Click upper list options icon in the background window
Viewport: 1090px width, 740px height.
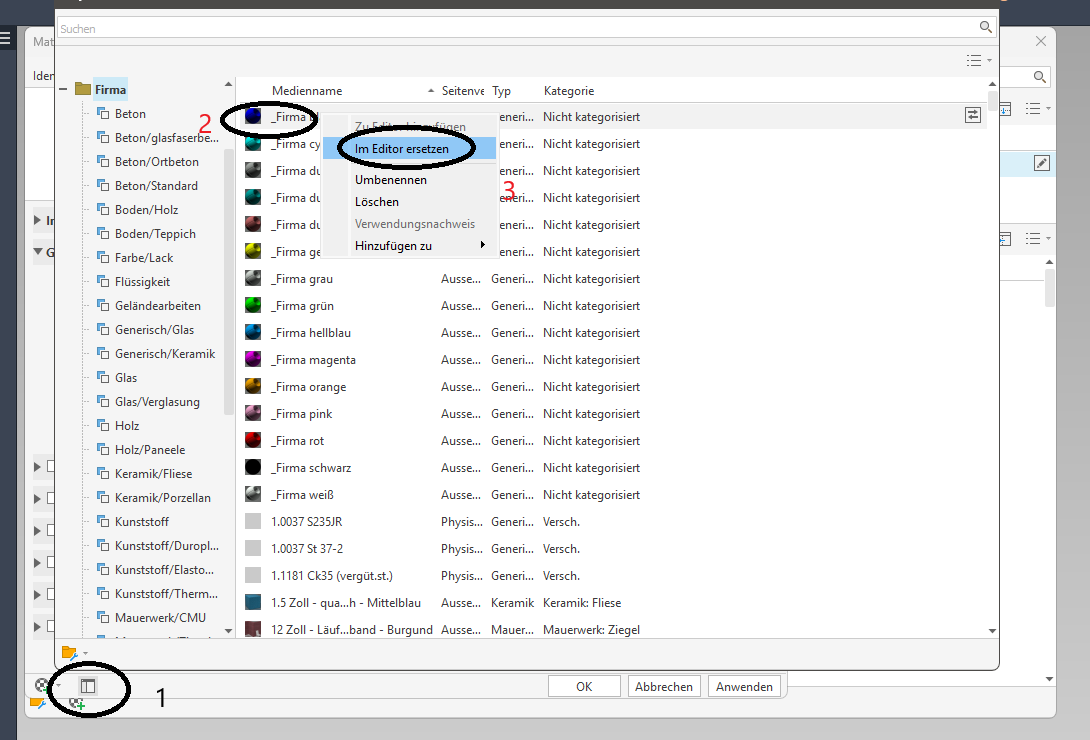(x=1033, y=109)
